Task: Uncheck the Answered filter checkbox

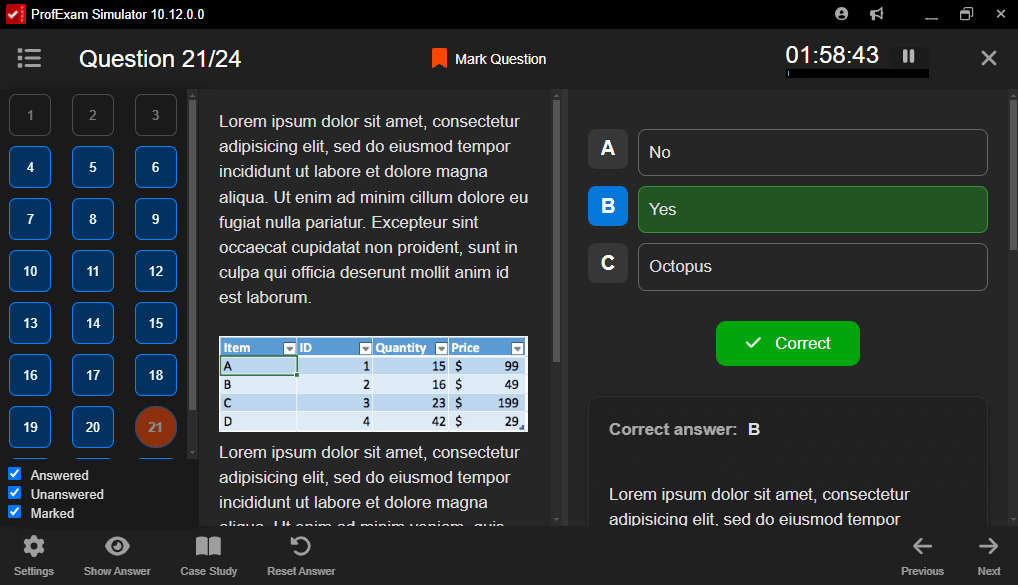Action: pyautogui.click(x=15, y=475)
